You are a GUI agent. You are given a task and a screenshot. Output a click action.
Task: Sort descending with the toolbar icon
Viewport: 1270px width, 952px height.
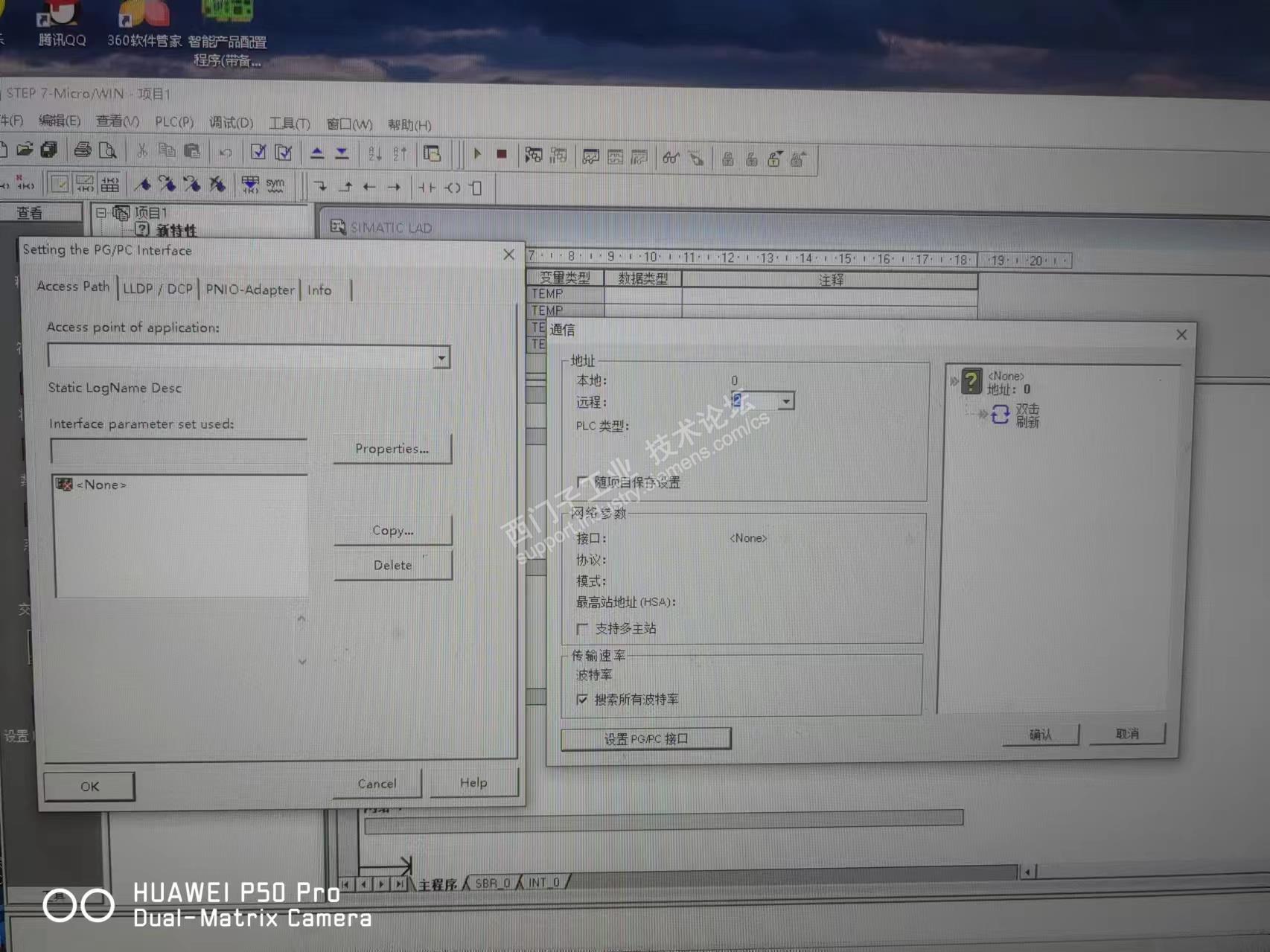400,154
